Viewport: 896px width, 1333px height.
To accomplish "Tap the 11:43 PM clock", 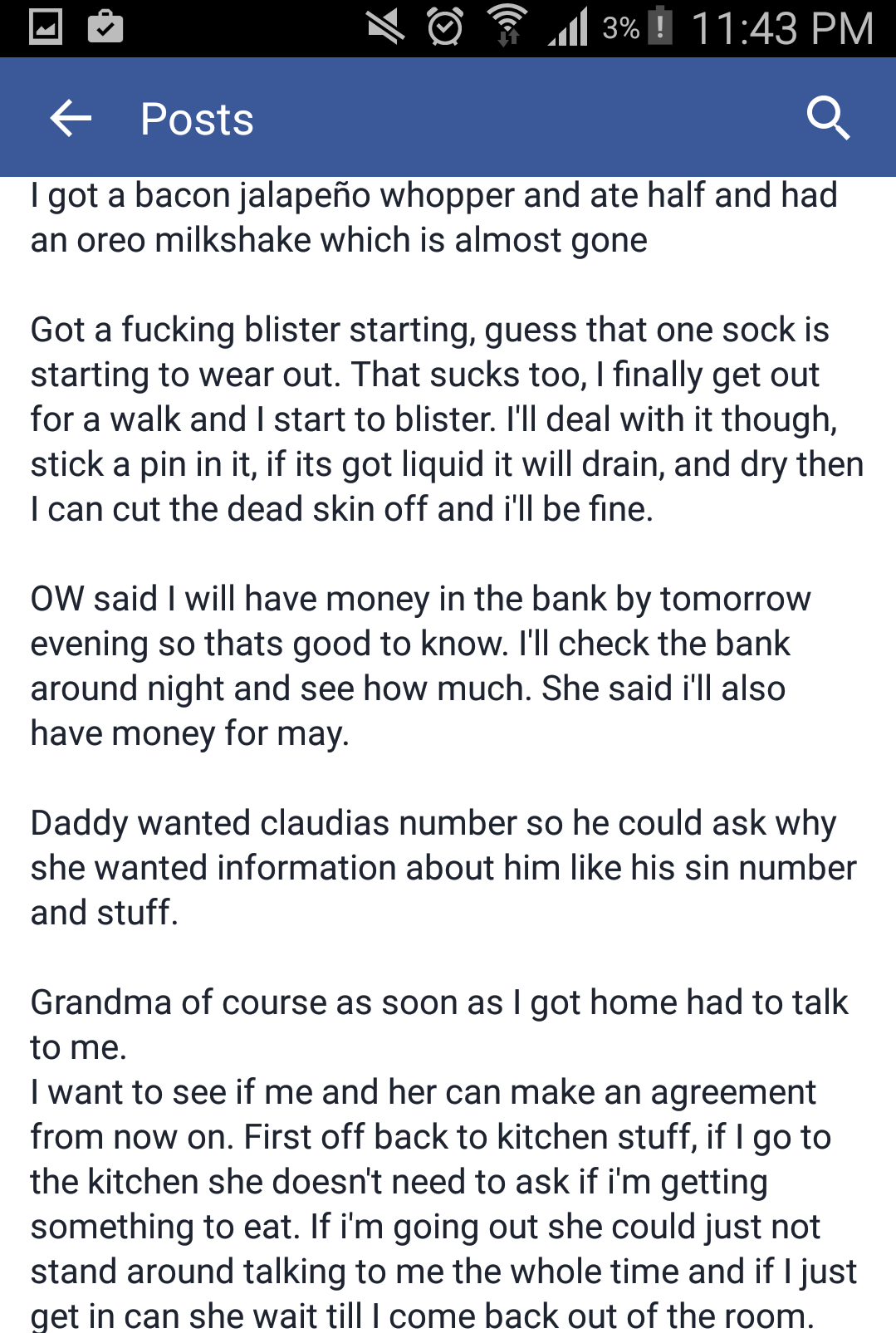I will pyautogui.click(x=782, y=28).
